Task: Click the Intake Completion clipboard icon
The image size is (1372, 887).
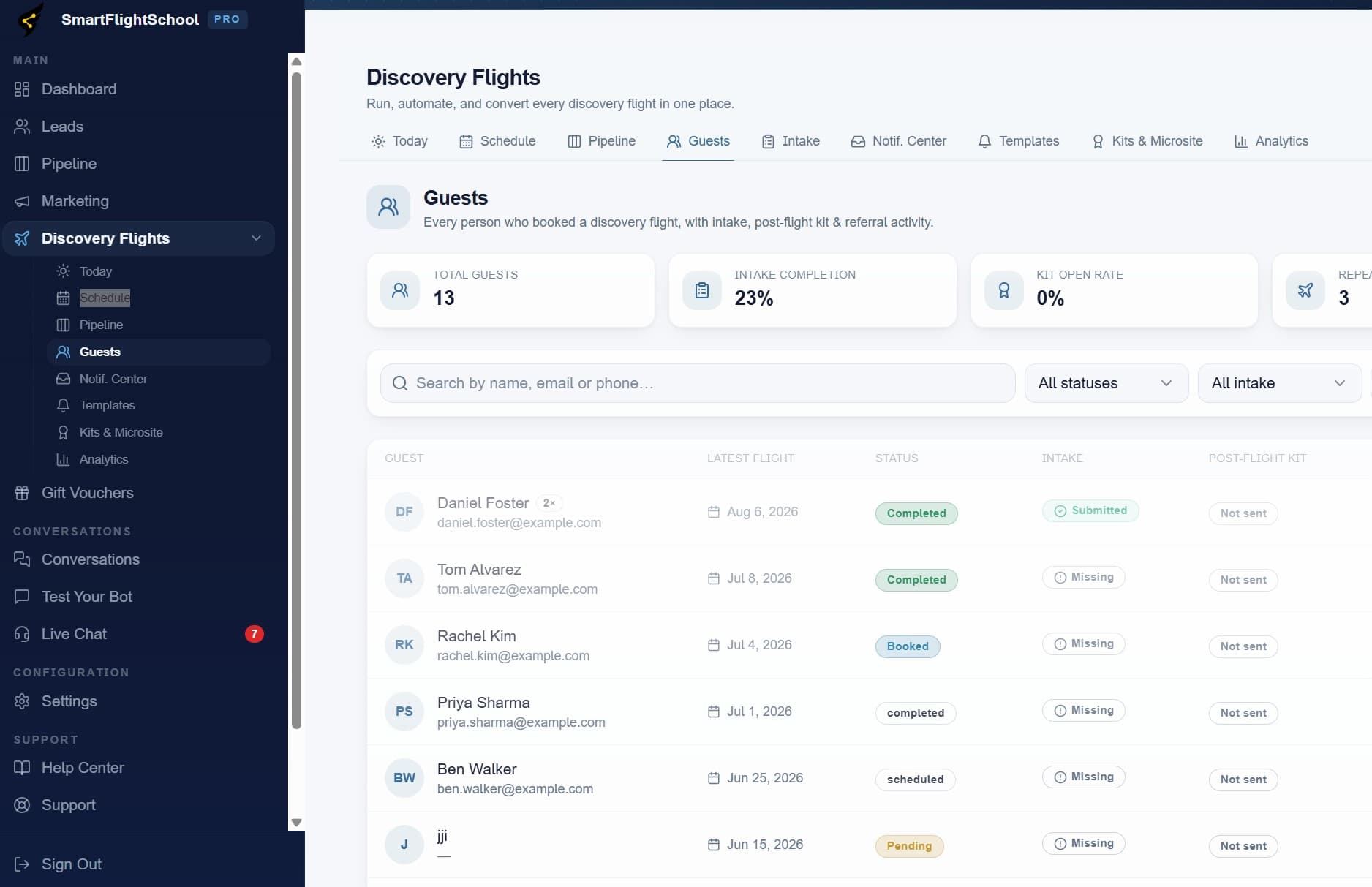Action: tap(702, 290)
